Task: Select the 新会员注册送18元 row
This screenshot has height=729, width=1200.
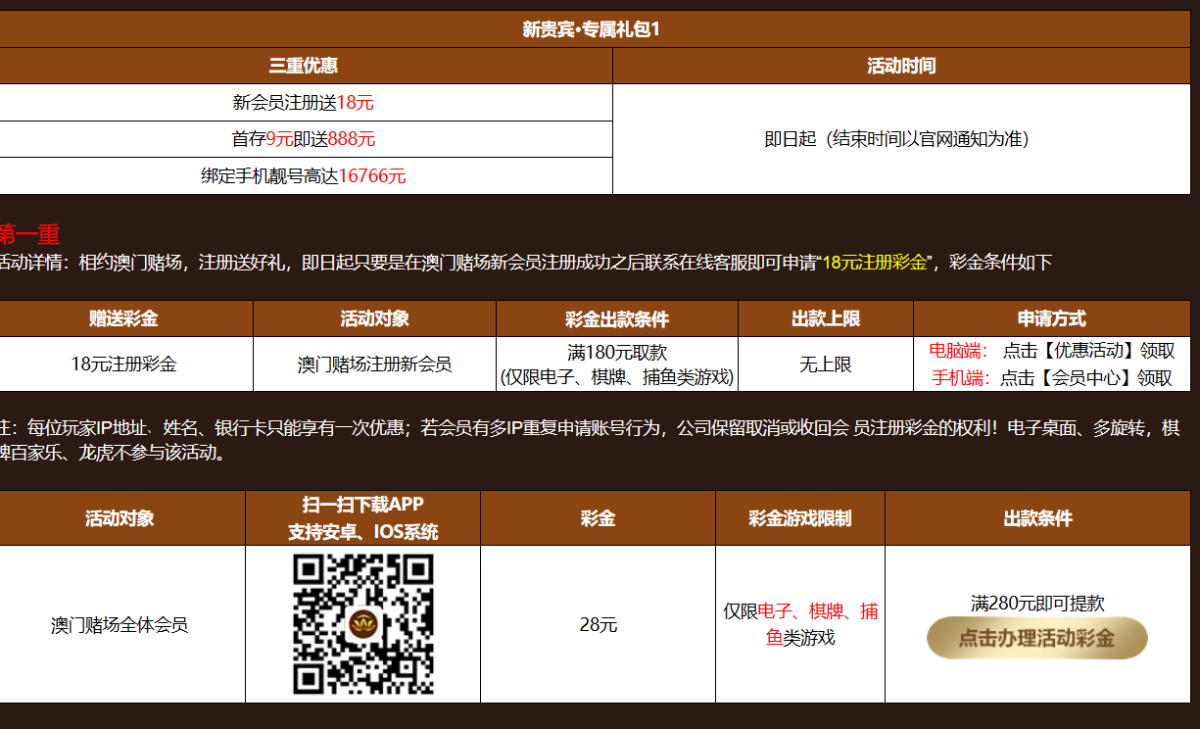Action: pos(303,102)
